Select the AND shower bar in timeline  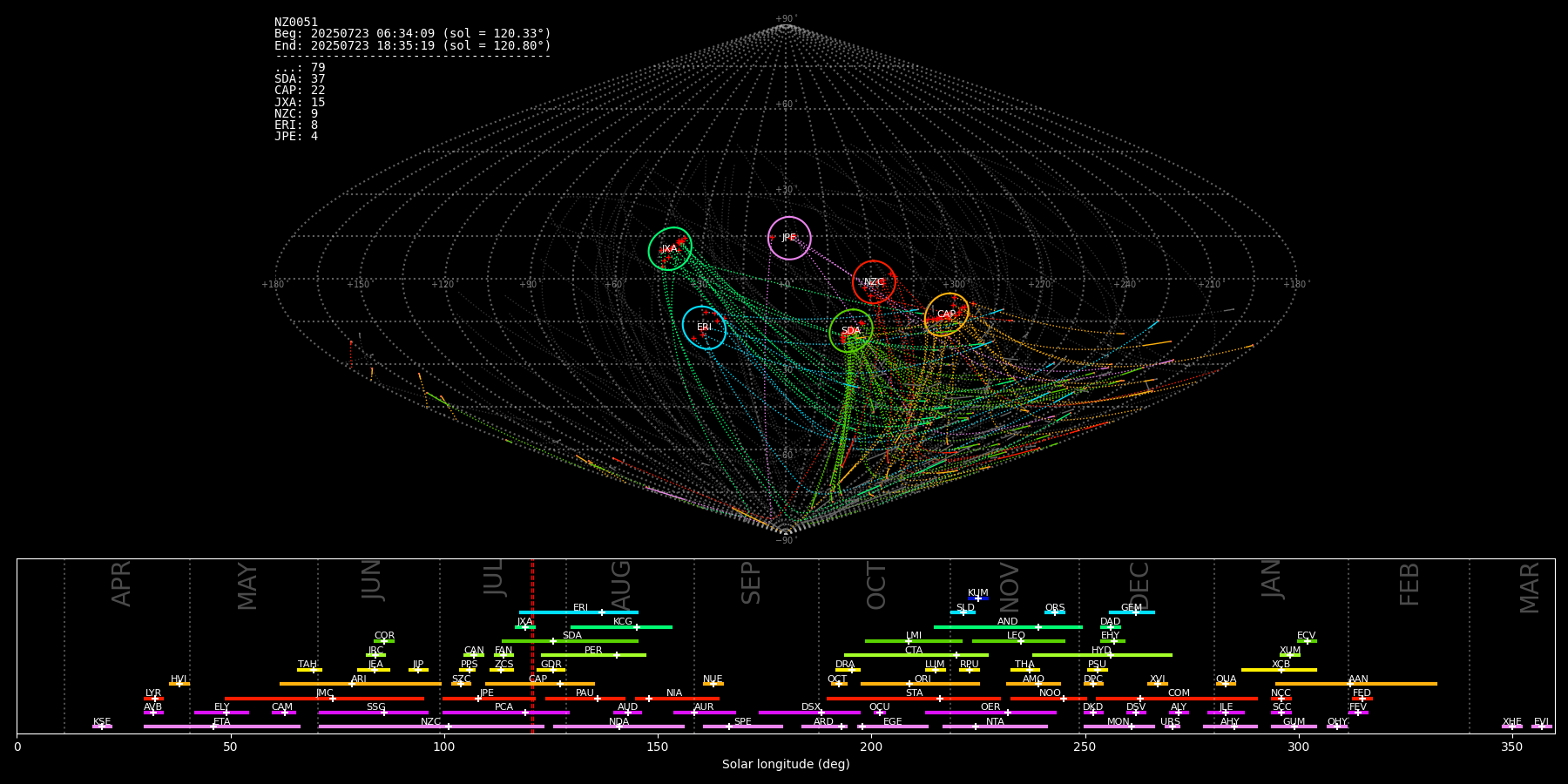1008,626
